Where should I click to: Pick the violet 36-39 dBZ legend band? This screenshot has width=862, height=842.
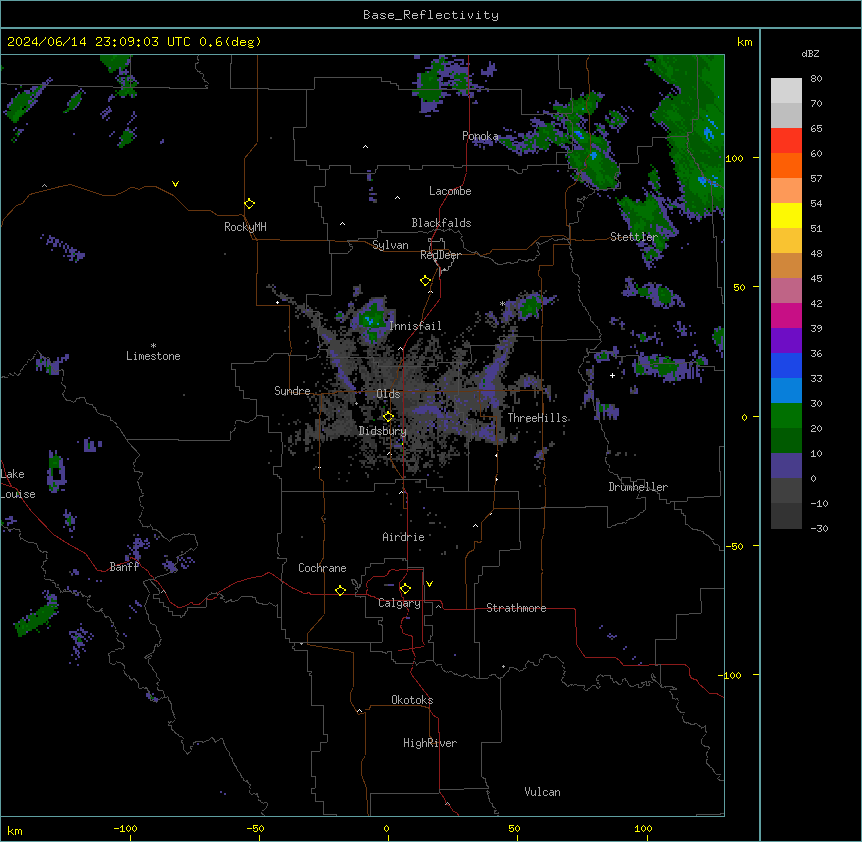[786, 341]
